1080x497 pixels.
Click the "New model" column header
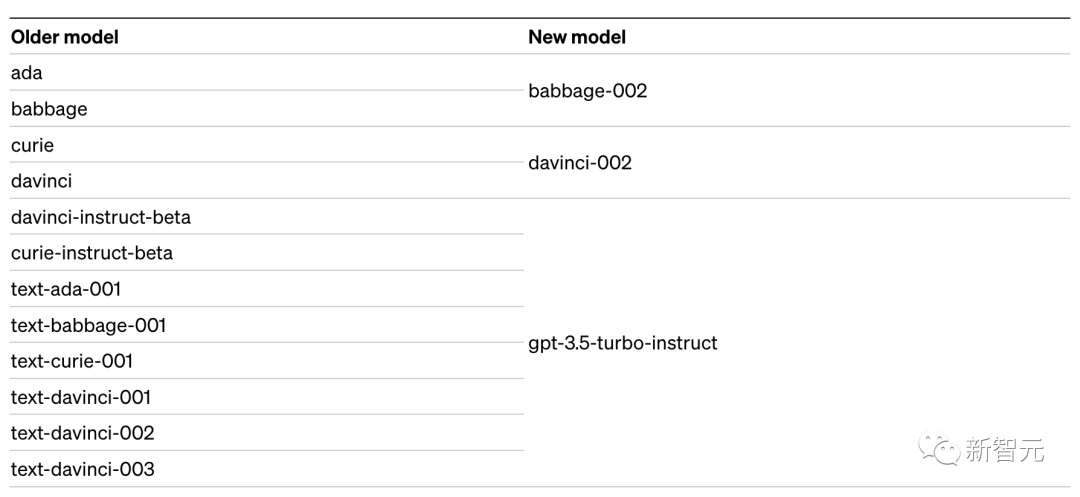click(577, 37)
